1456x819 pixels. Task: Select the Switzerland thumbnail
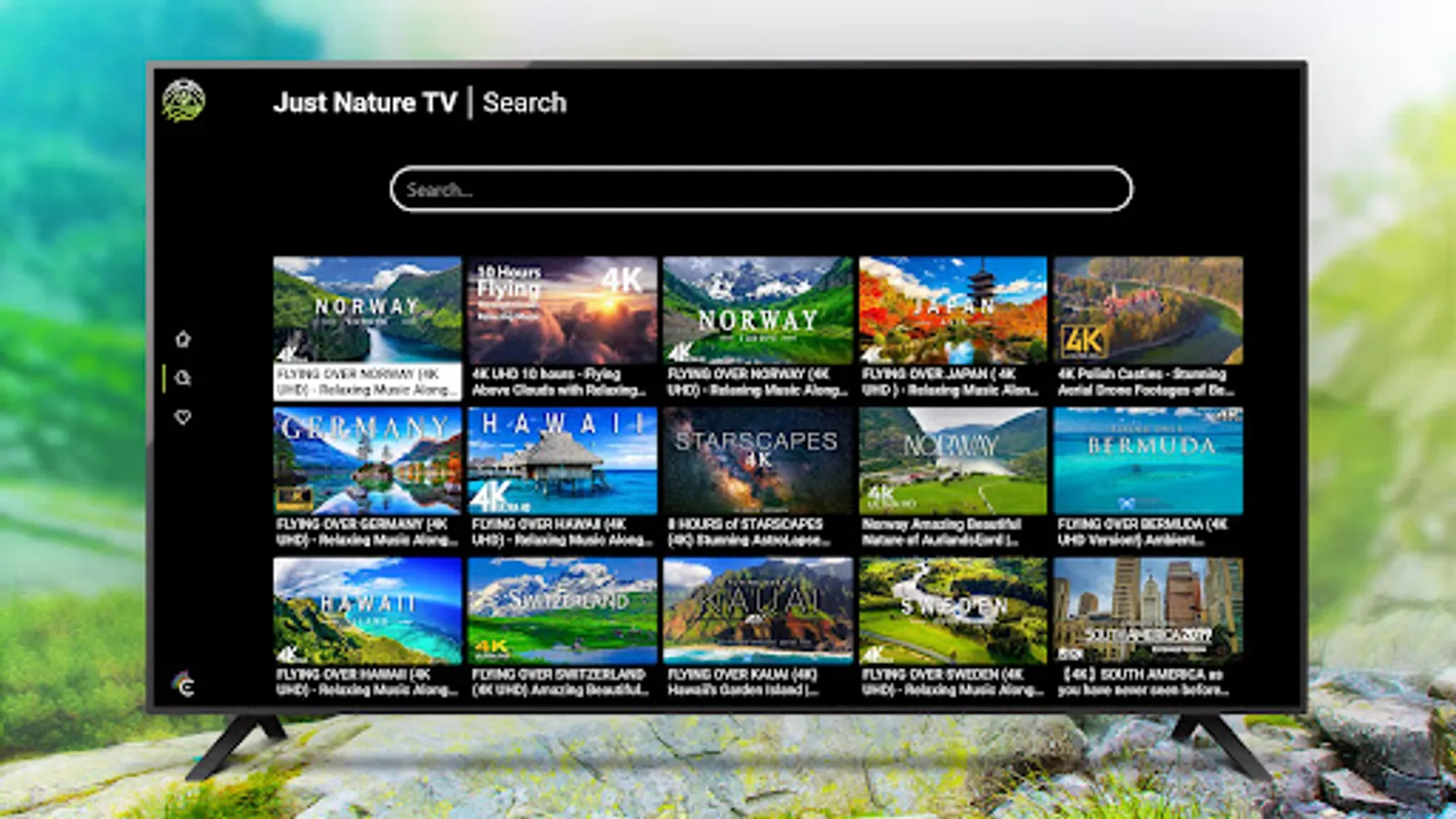click(x=562, y=611)
